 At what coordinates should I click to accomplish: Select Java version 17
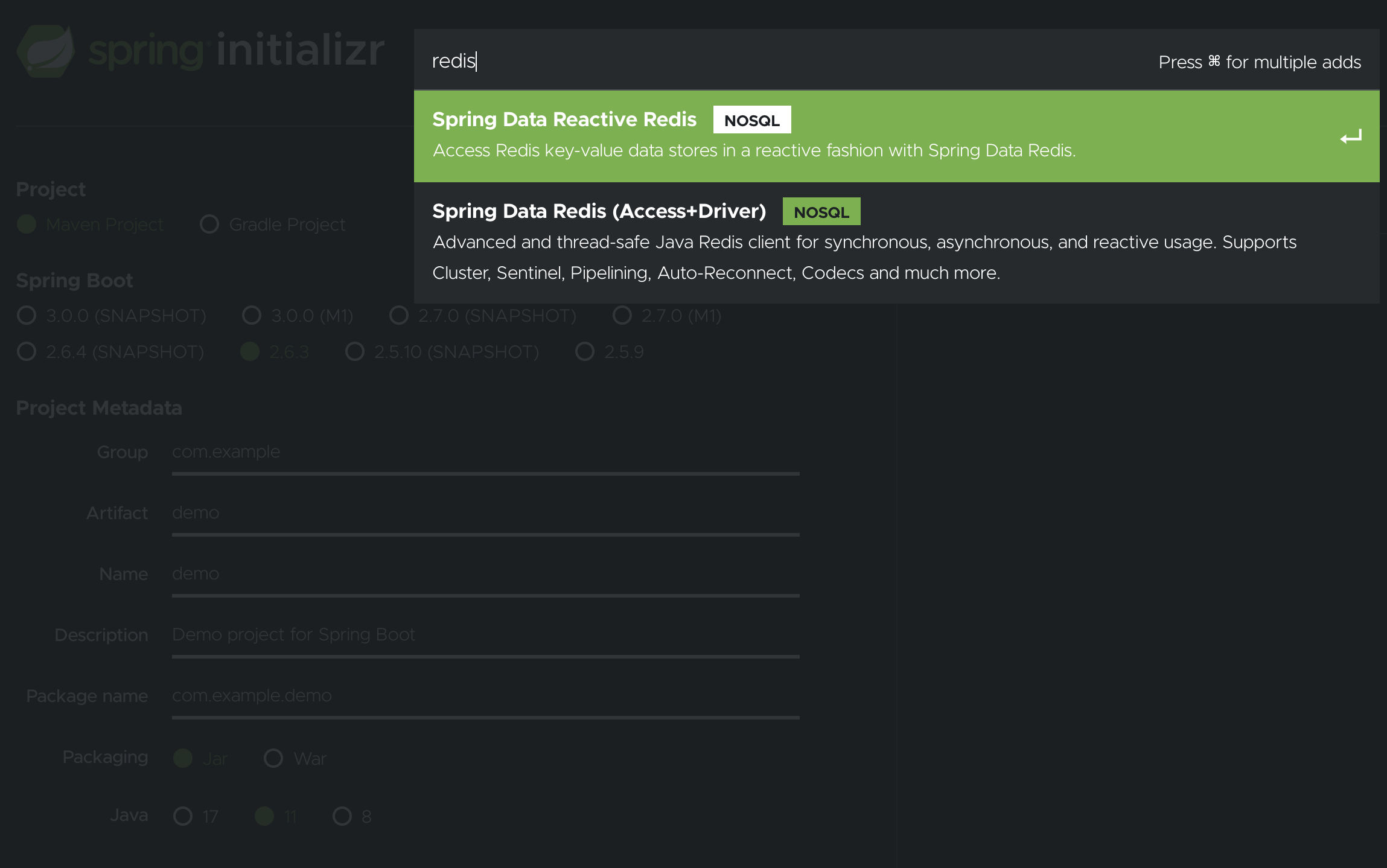[183, 816]
